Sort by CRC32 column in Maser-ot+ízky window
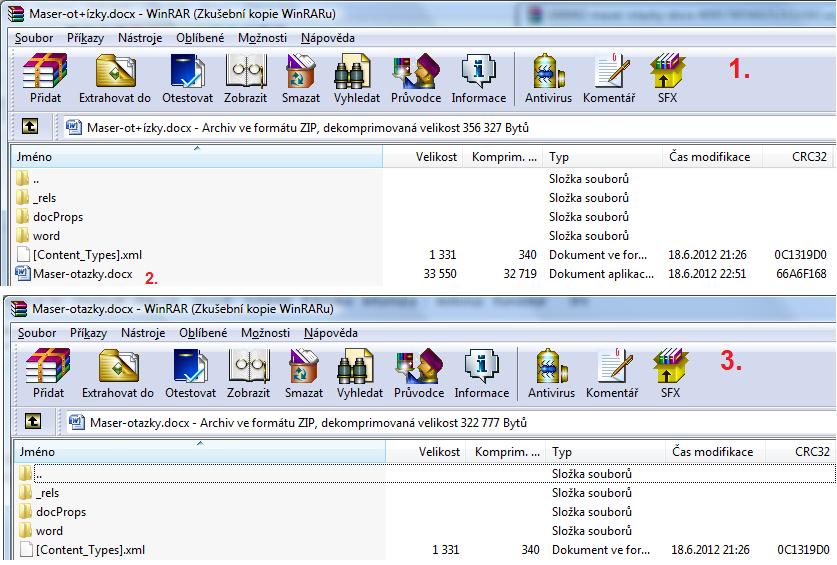The image size is (837, 565). click(x=797, y=156)
